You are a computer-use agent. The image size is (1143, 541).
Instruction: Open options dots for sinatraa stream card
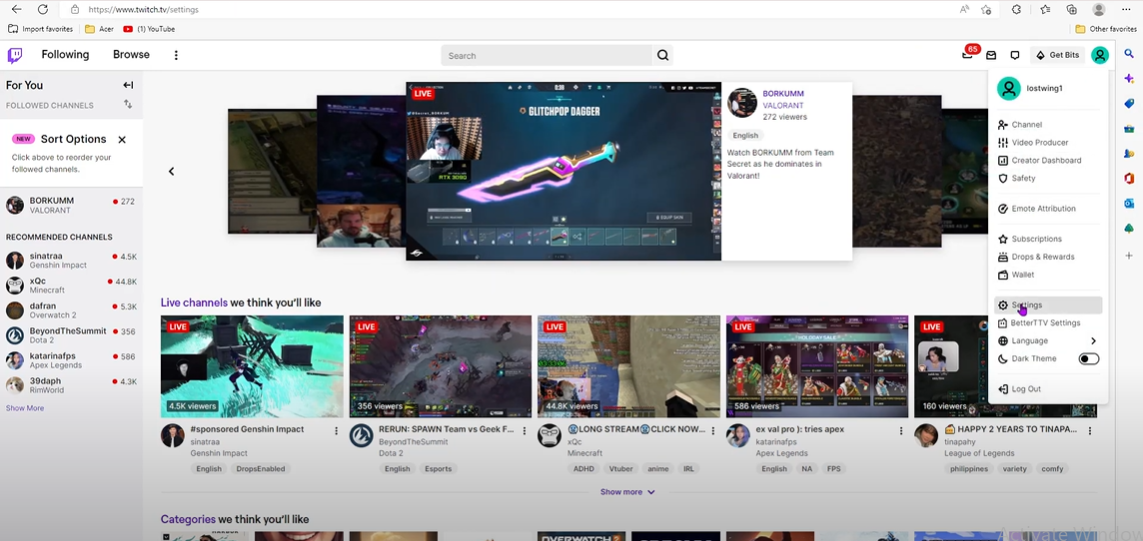336,430
